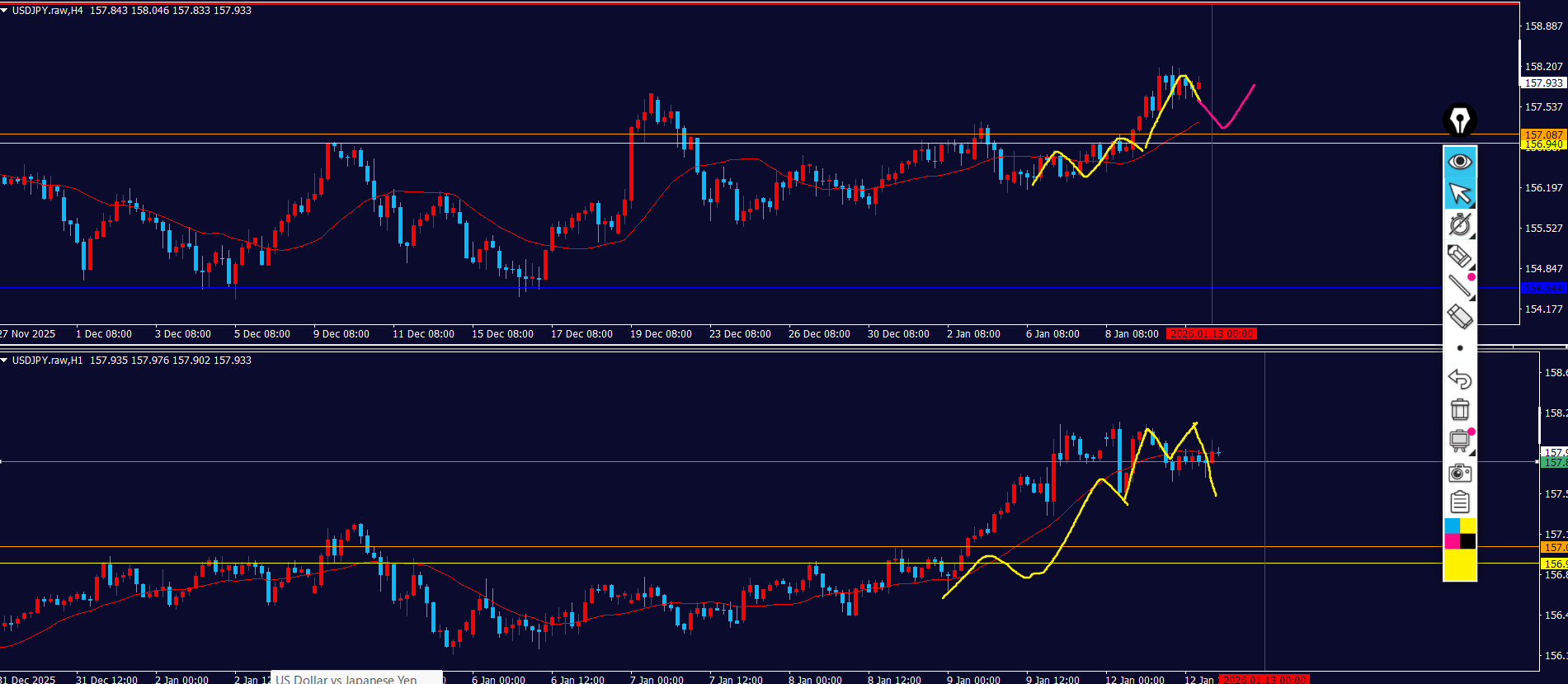Toggle drawing visibility with the eye icon
The image size is (1568, 684).
tap(1459, 162)
